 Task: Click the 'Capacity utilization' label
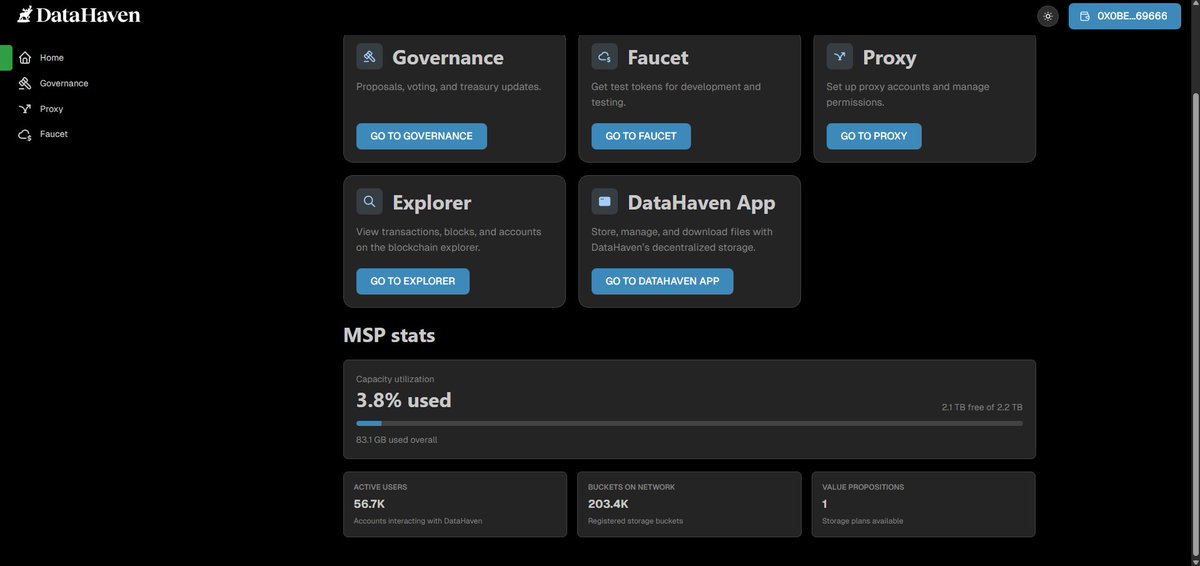[395, 379]
